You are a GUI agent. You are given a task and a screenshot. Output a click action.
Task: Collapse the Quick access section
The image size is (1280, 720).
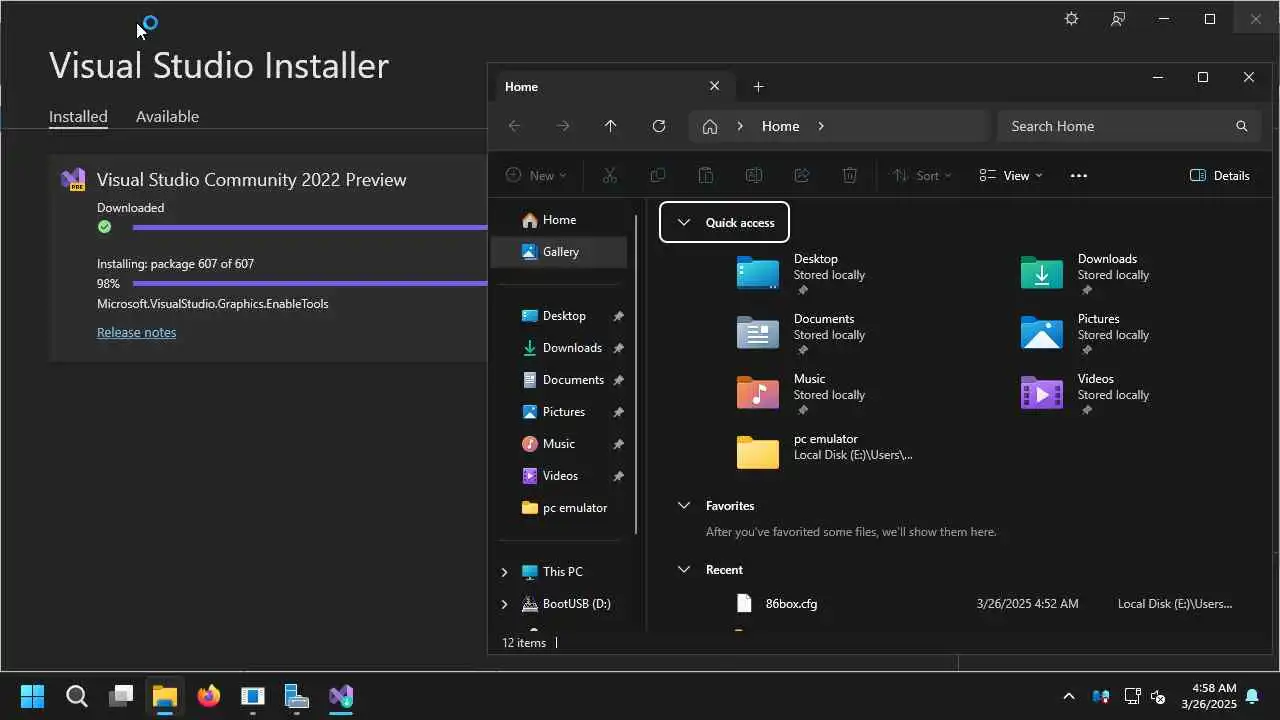point(684,223)
